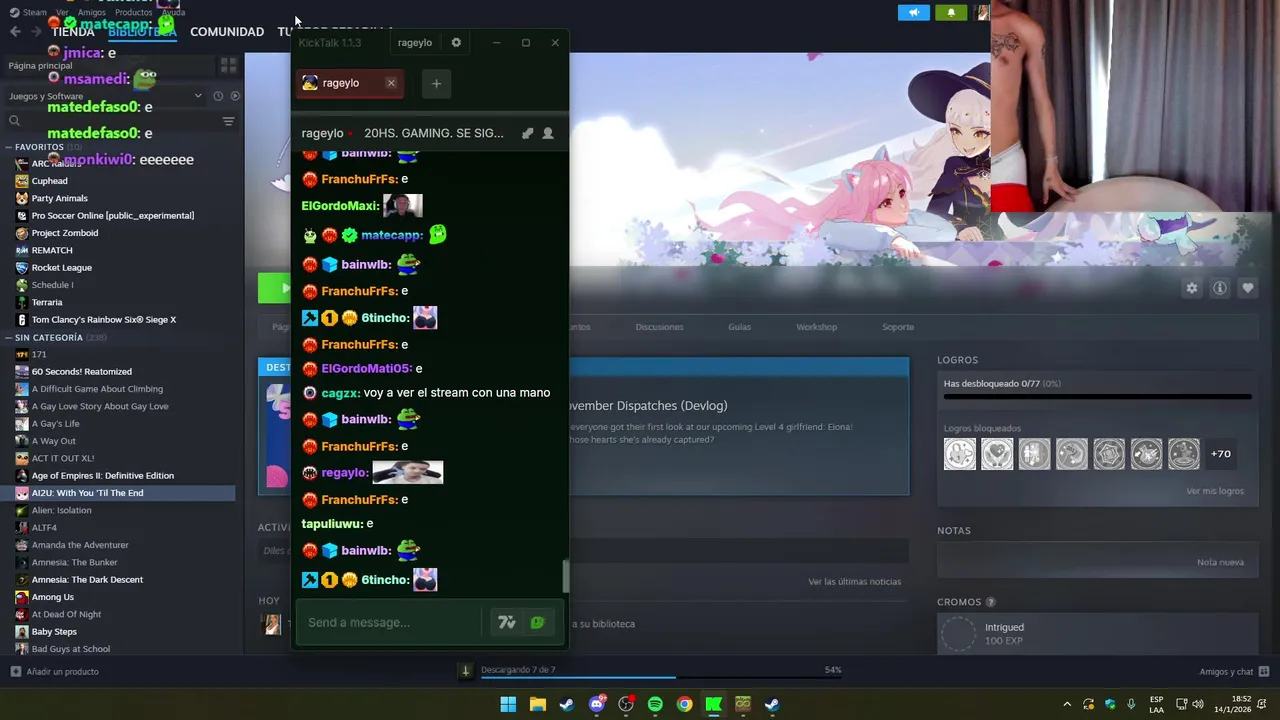Open the pinned message icon in KickTalk header
The image size is (1280, 720).
click(x=528, y=133)
